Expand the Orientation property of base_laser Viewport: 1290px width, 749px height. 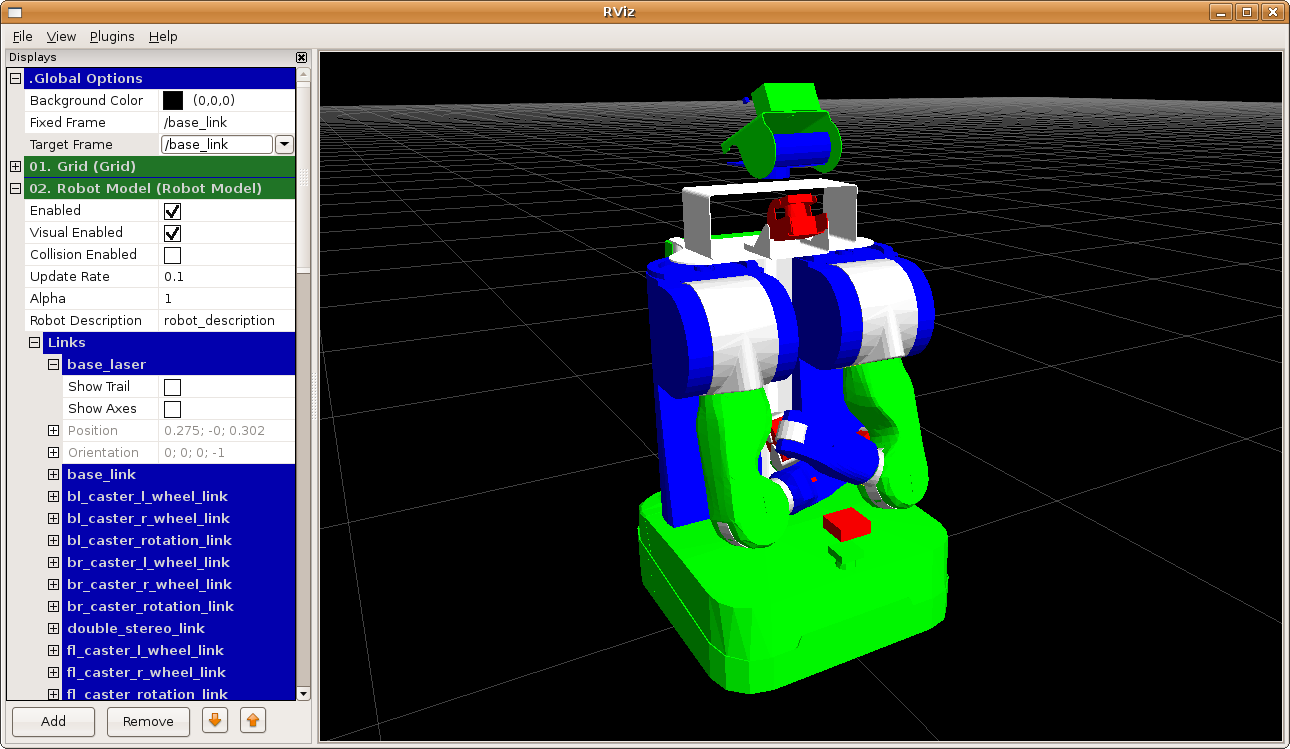(x=53, y=452)
